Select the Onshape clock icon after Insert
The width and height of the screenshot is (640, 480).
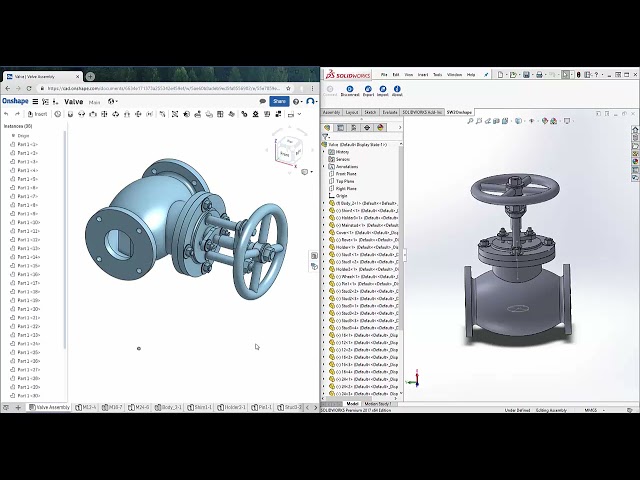[58, 114]
